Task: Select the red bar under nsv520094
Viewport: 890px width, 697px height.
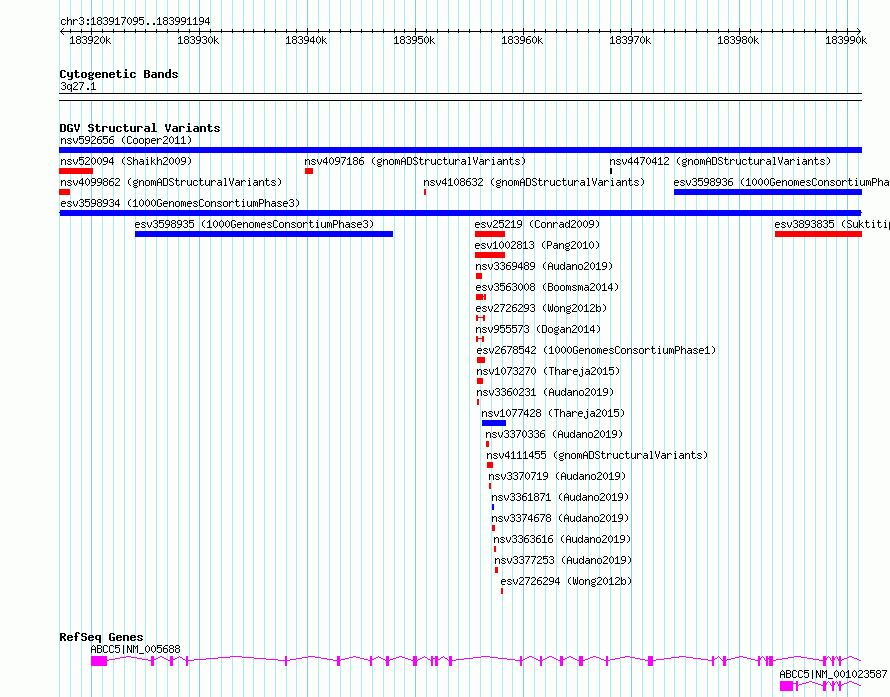Action: pyautogui.click(x=76, y=171)
